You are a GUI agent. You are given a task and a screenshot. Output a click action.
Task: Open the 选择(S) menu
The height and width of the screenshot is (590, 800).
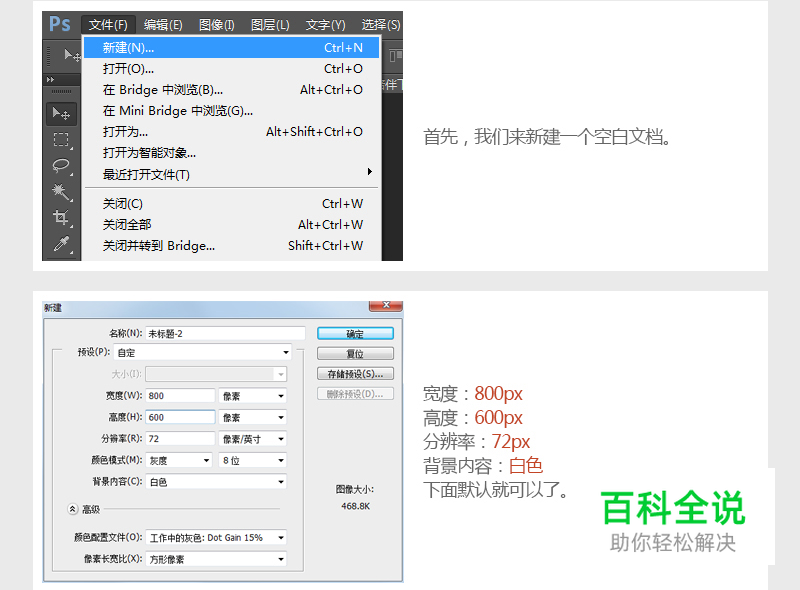(x=380, y=24)
